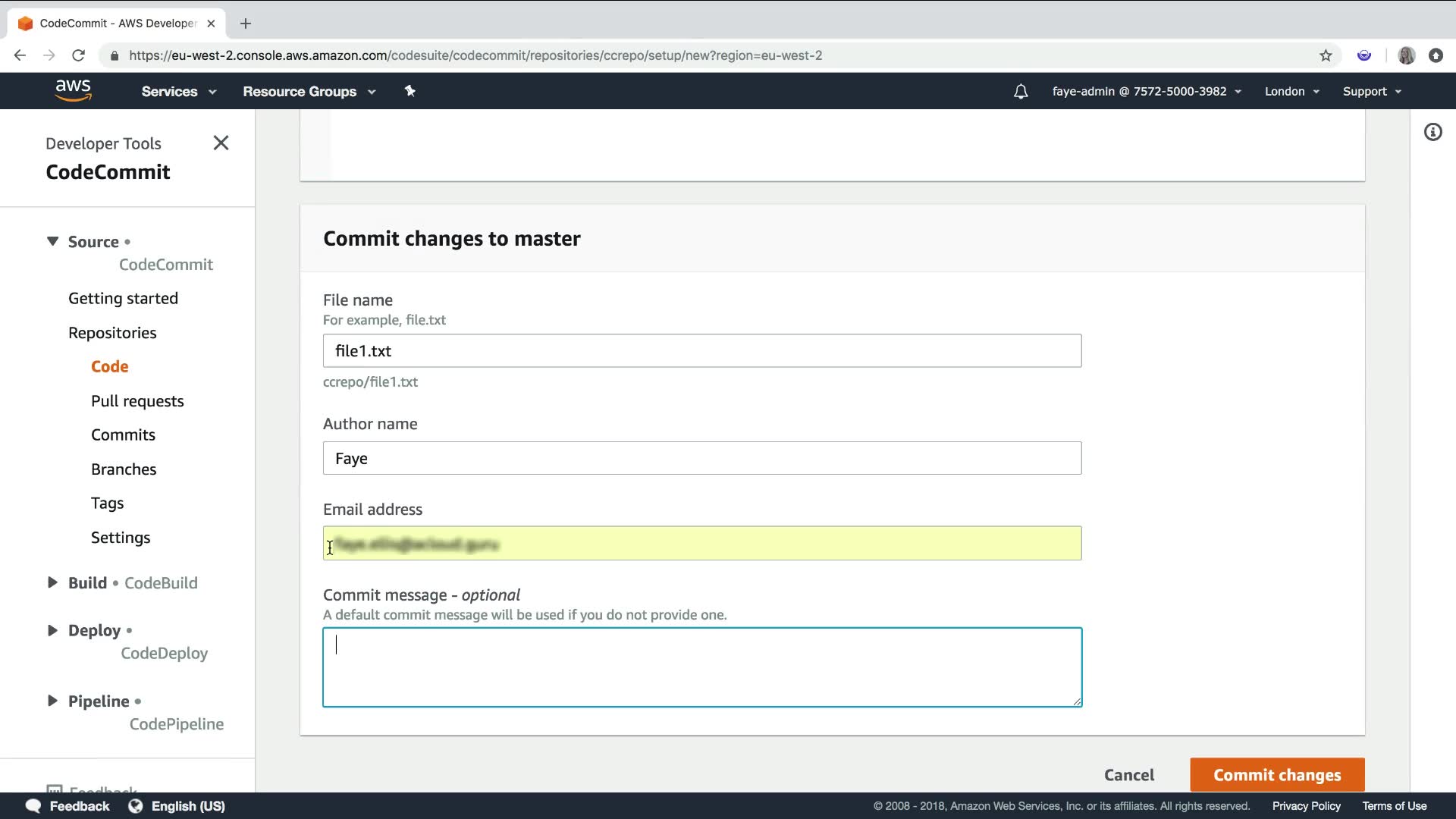
Task: Expand the Build CodeBuild section
Action: coord(52,582)
